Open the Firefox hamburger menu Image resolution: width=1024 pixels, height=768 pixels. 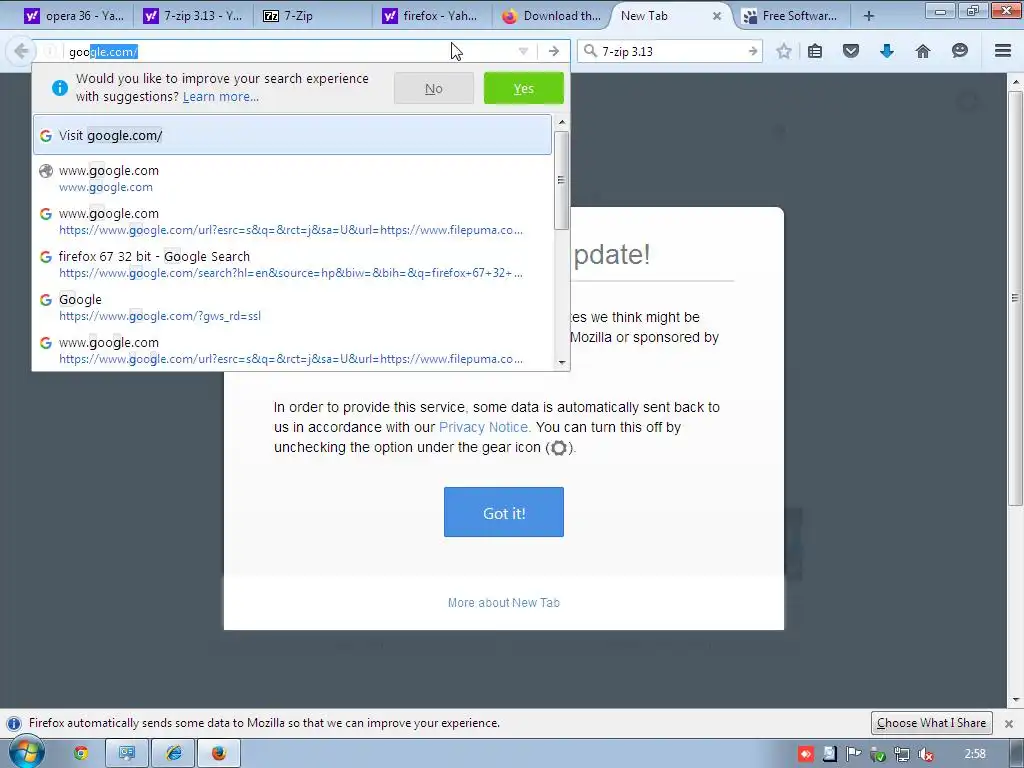coord(1003,51)
